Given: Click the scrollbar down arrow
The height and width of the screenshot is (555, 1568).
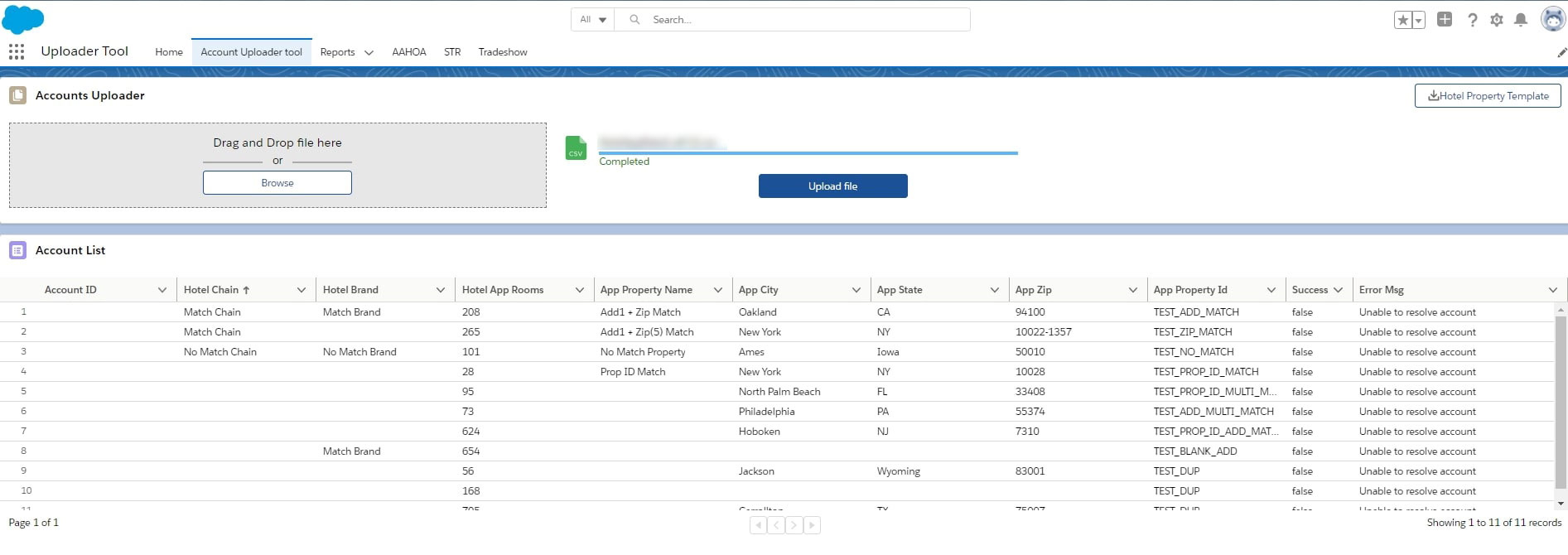Looking at the screenshot, I should (x=1561, y=503).
